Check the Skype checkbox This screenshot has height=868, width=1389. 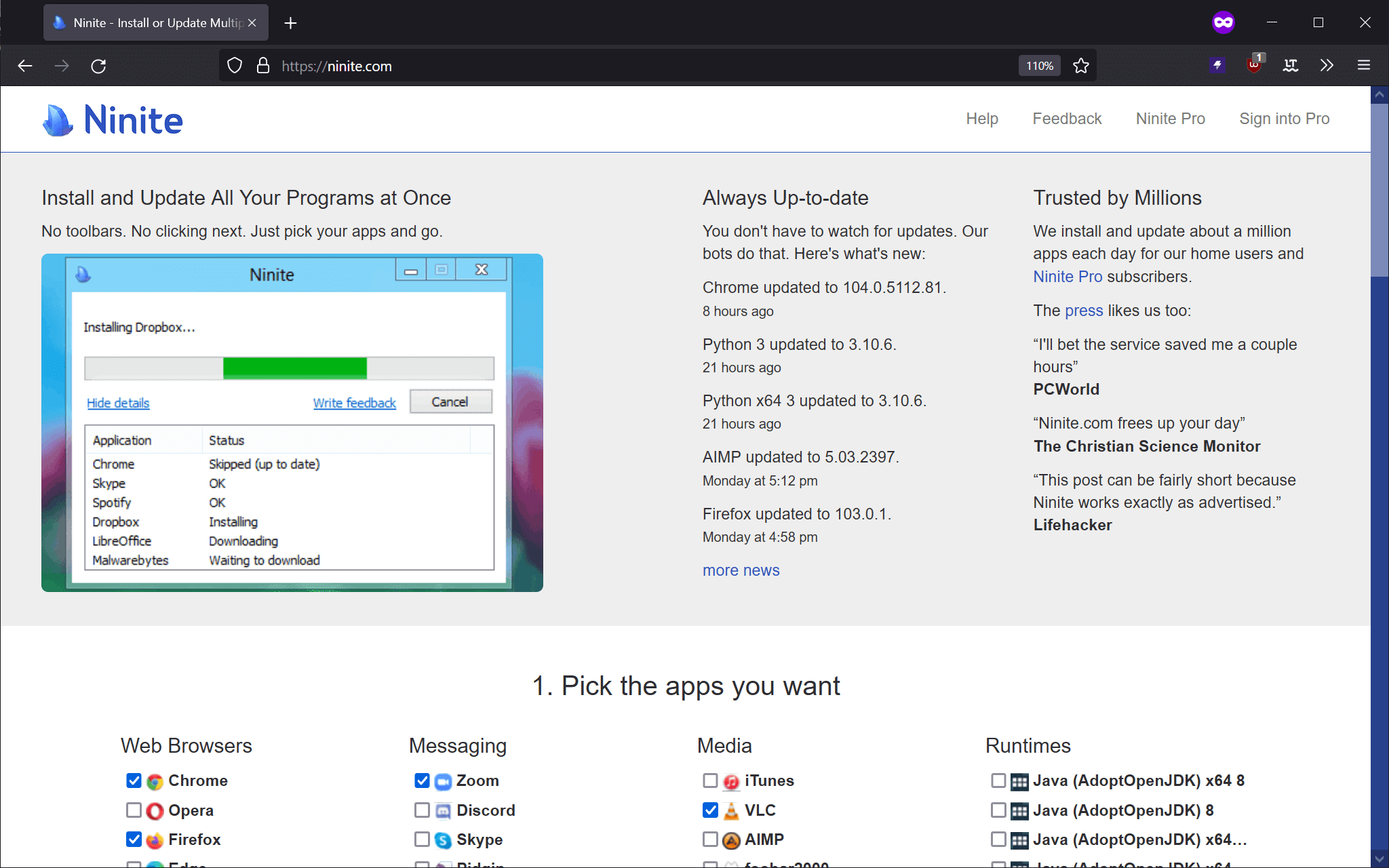(x=422, y=840)
